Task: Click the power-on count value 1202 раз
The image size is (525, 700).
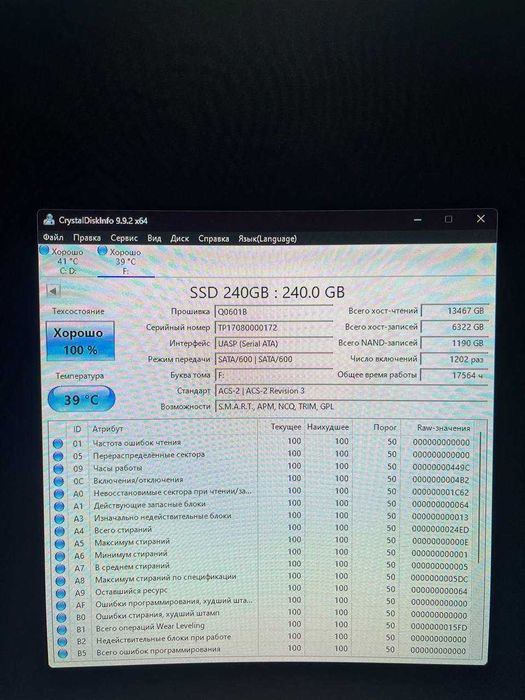Action: 454,358
